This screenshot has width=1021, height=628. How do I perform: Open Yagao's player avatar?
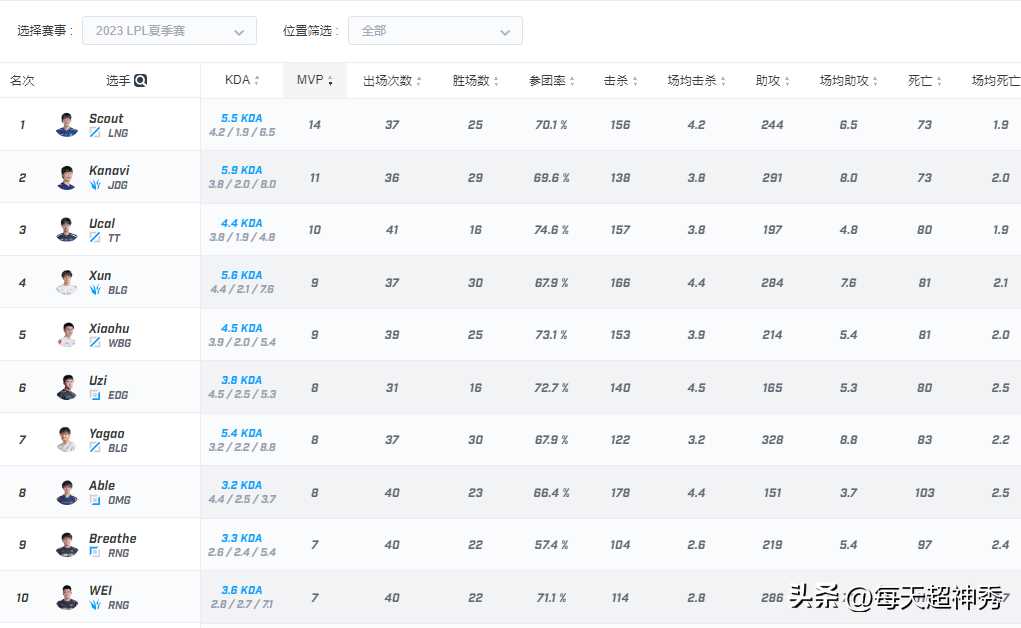click(x=66, y=439)
